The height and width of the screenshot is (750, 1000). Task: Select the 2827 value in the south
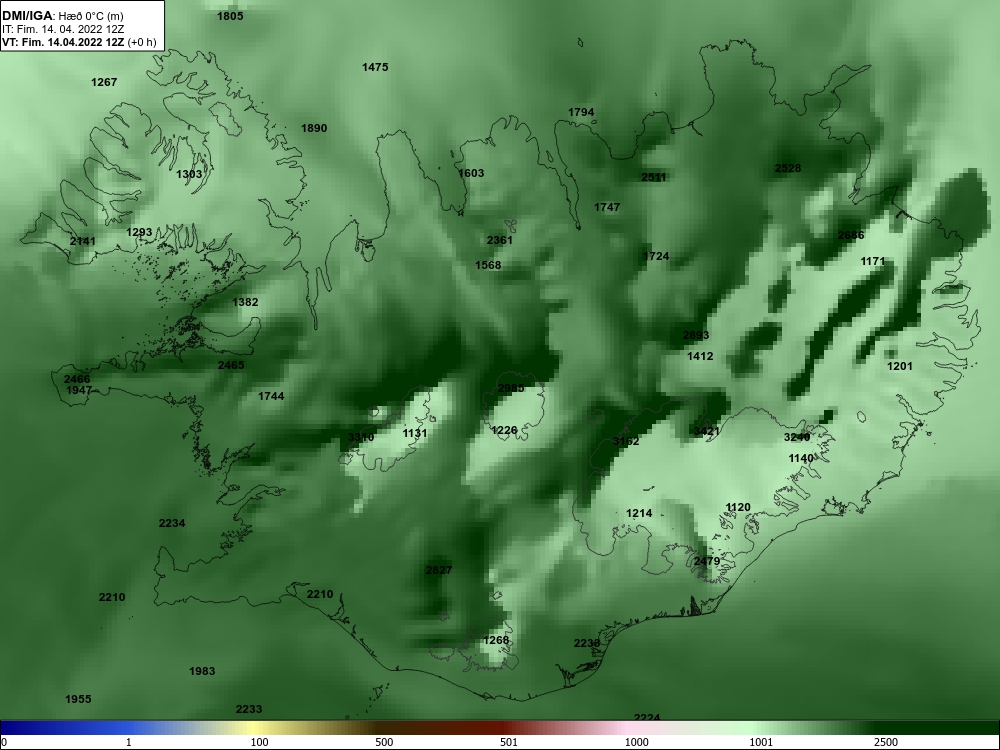coord(439,570)
